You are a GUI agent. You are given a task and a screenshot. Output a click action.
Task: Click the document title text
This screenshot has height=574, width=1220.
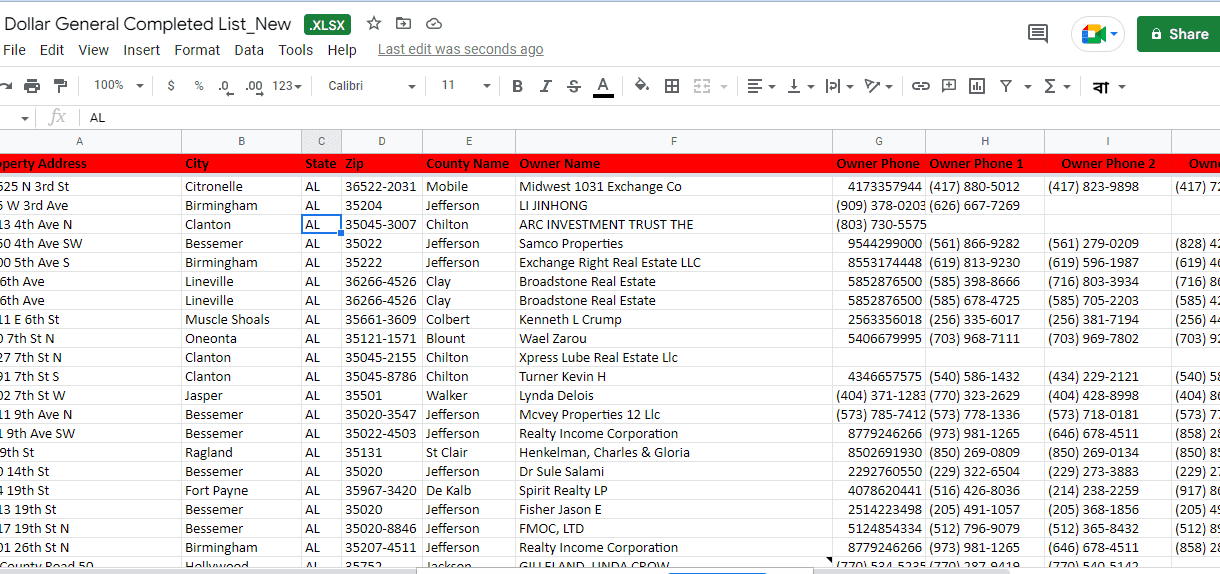(148, 24)
